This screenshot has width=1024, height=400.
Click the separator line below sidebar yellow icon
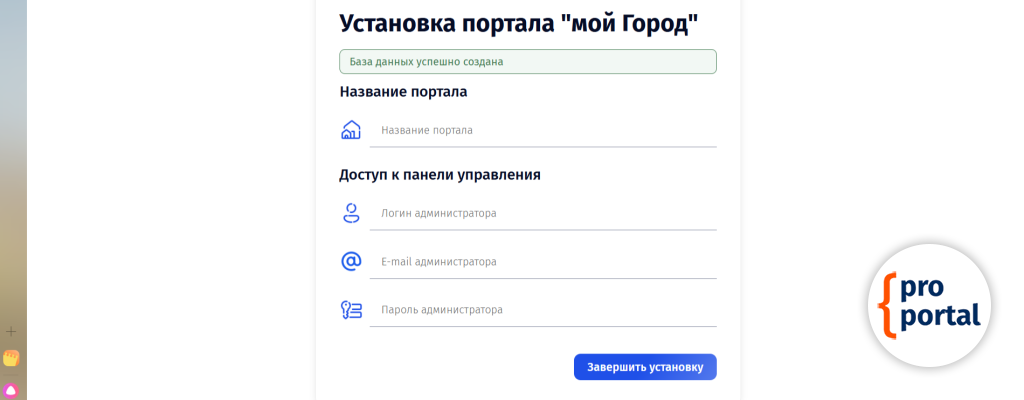11,374
